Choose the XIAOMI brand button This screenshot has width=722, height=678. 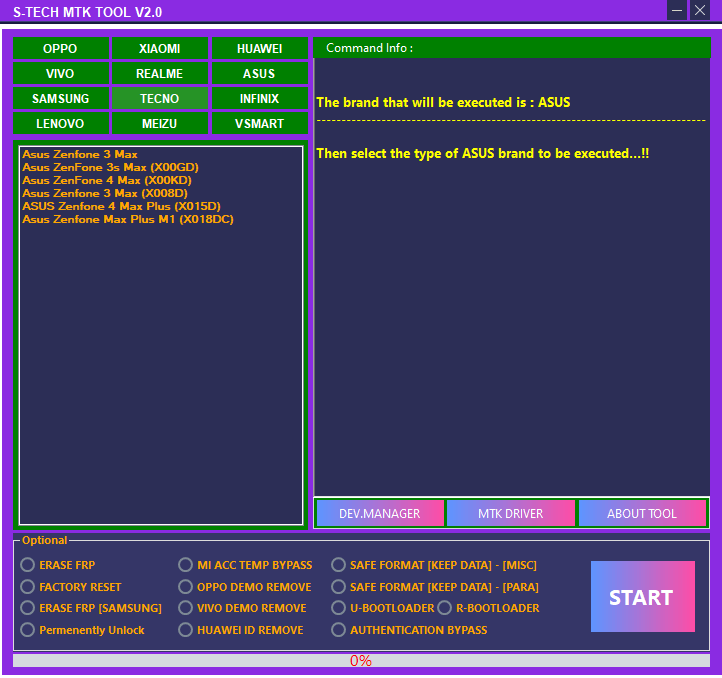pos(160,48)
